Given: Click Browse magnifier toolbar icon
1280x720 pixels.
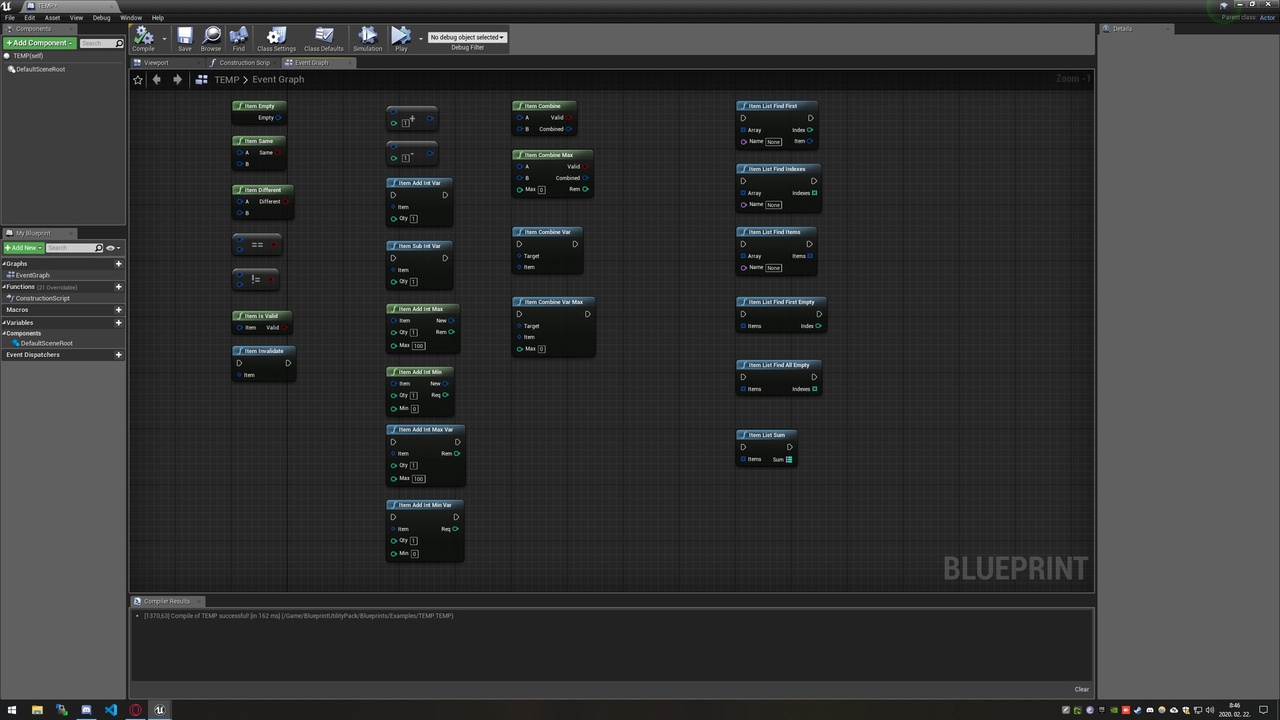Looking at the screenshot, I should [x=211, y=39].
